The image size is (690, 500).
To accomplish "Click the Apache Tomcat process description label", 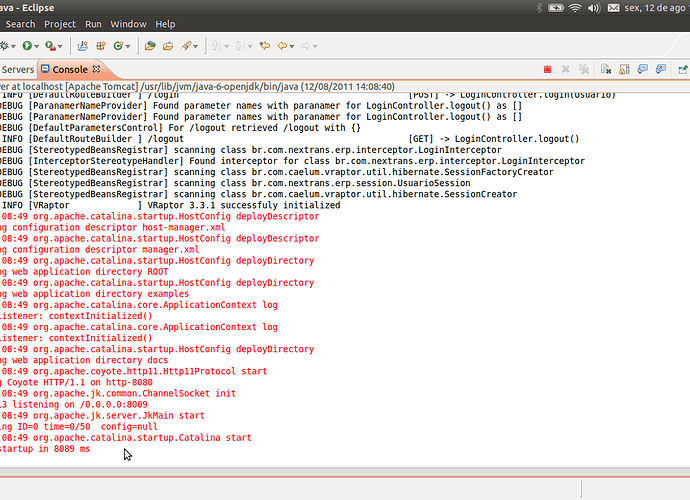I will pos(197,86).
